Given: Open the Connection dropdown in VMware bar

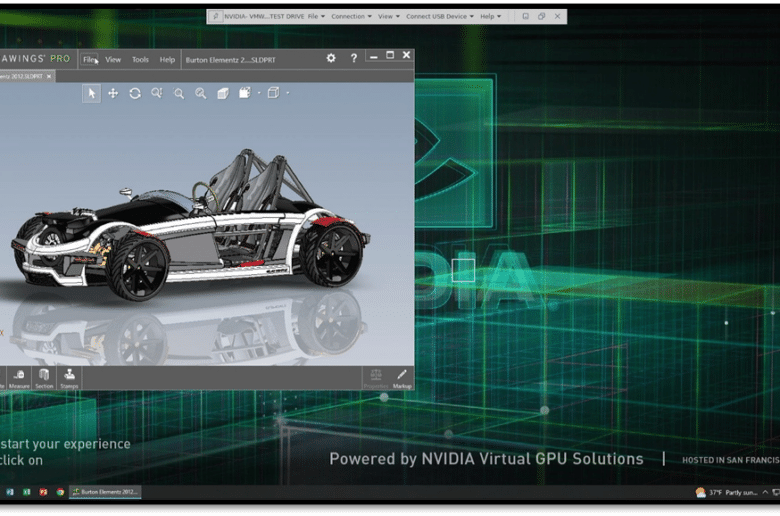Looking at the screenshot, I should click(351, 16).
